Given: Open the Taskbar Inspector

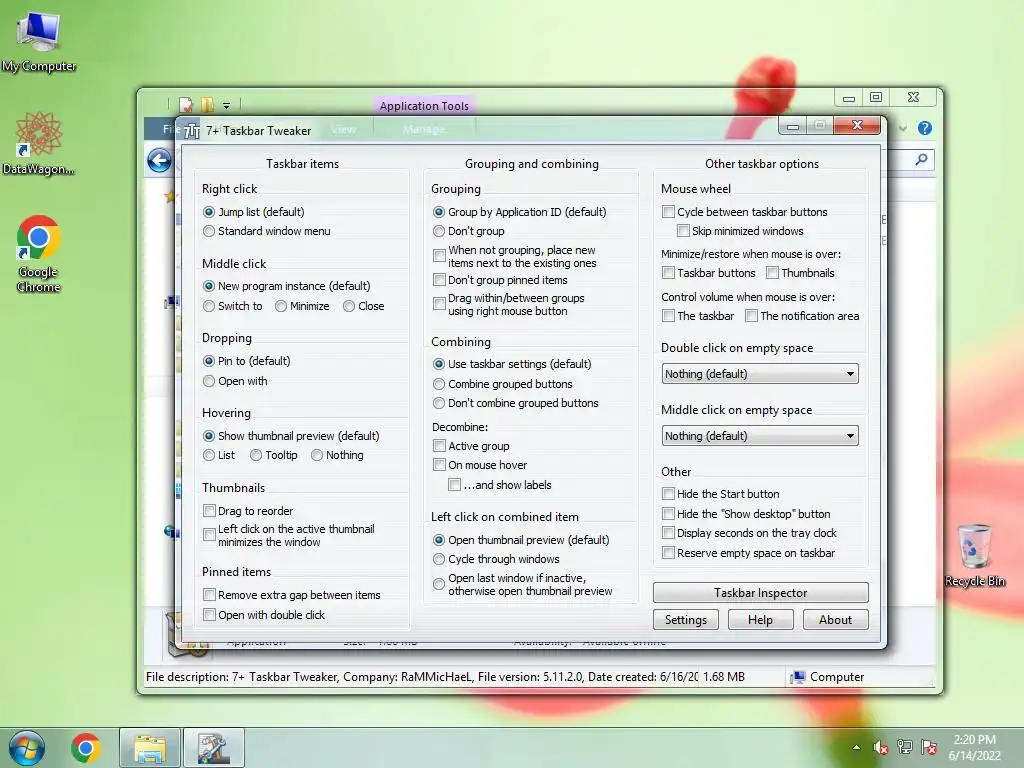Looking at the screenshot, I should (x=761, y=593).
